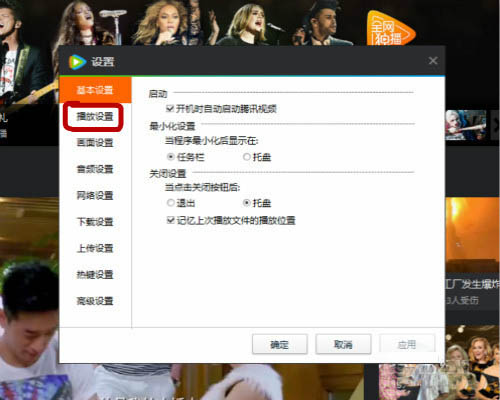Screen dimensions: 500x400
Task: Go to the 网络设置 tab
Action: (x=95, y=195)
